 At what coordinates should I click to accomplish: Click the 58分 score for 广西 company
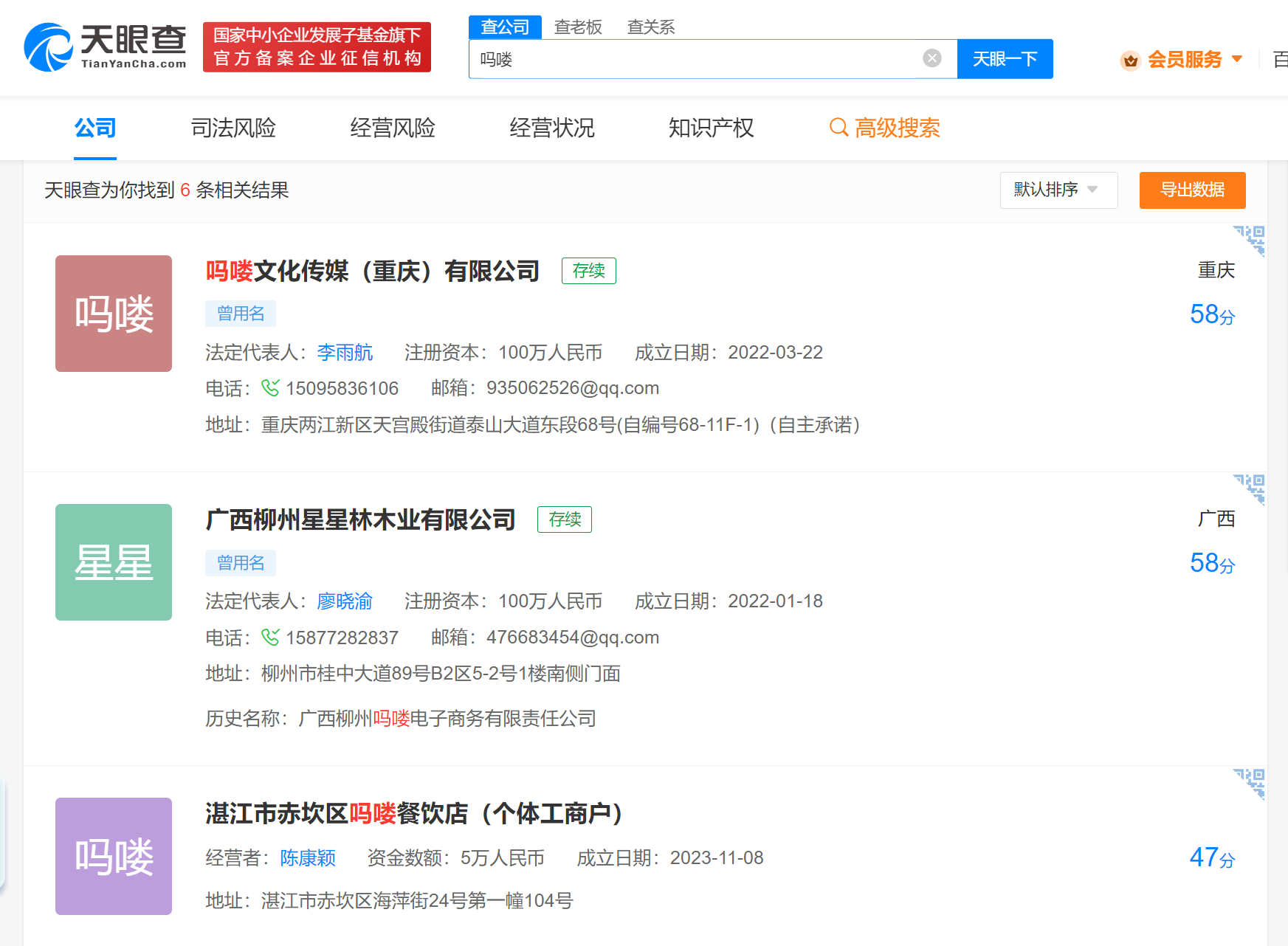tap(1212, 564)
